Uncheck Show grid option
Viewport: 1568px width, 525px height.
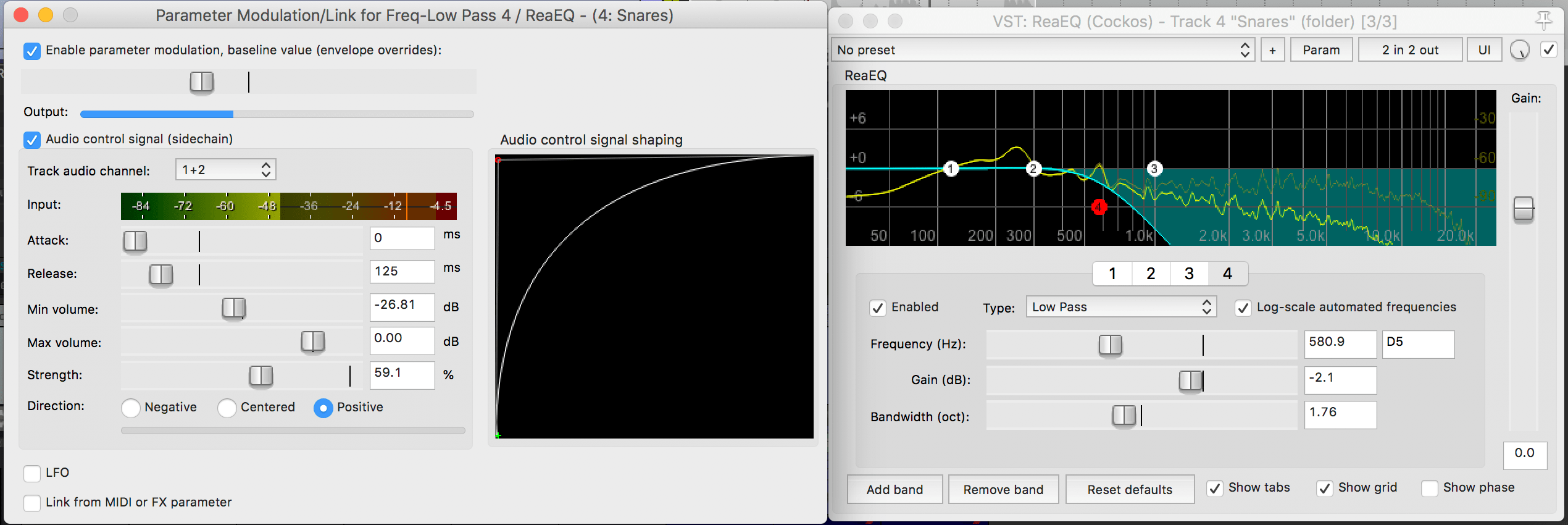pyautogui.click(x=1325, y=489)
